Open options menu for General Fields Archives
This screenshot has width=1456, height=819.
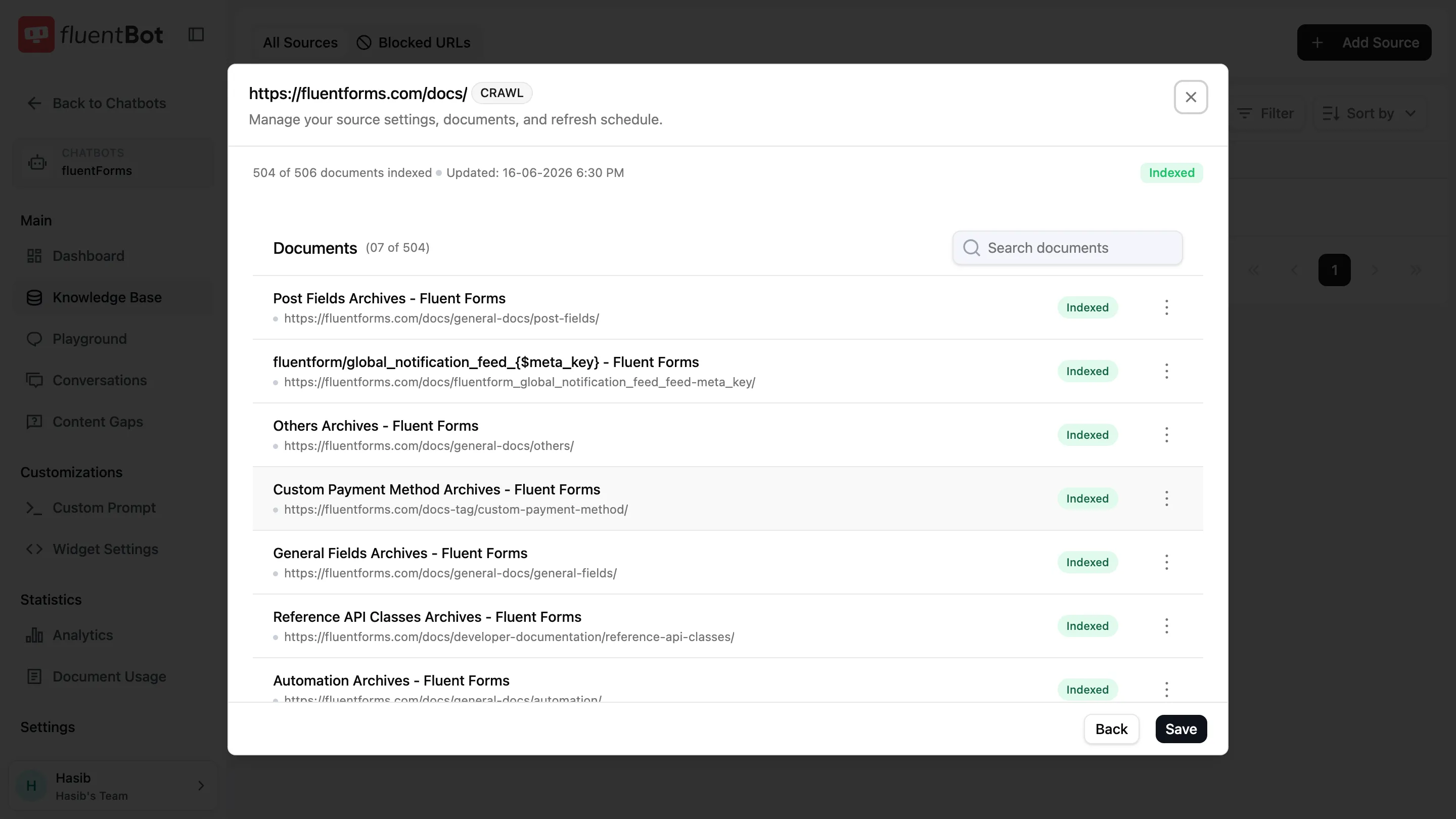[x=1167, y=562]
